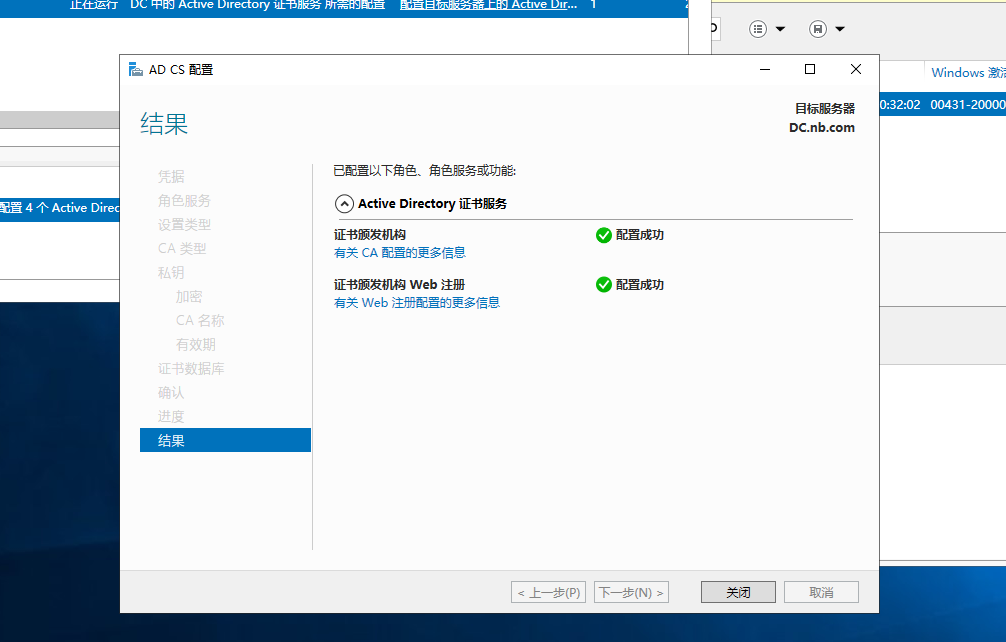Screen dimensions: 1006x642
Task: Select 结果 step in wizard sidebar
Action: tap(225, 440)
